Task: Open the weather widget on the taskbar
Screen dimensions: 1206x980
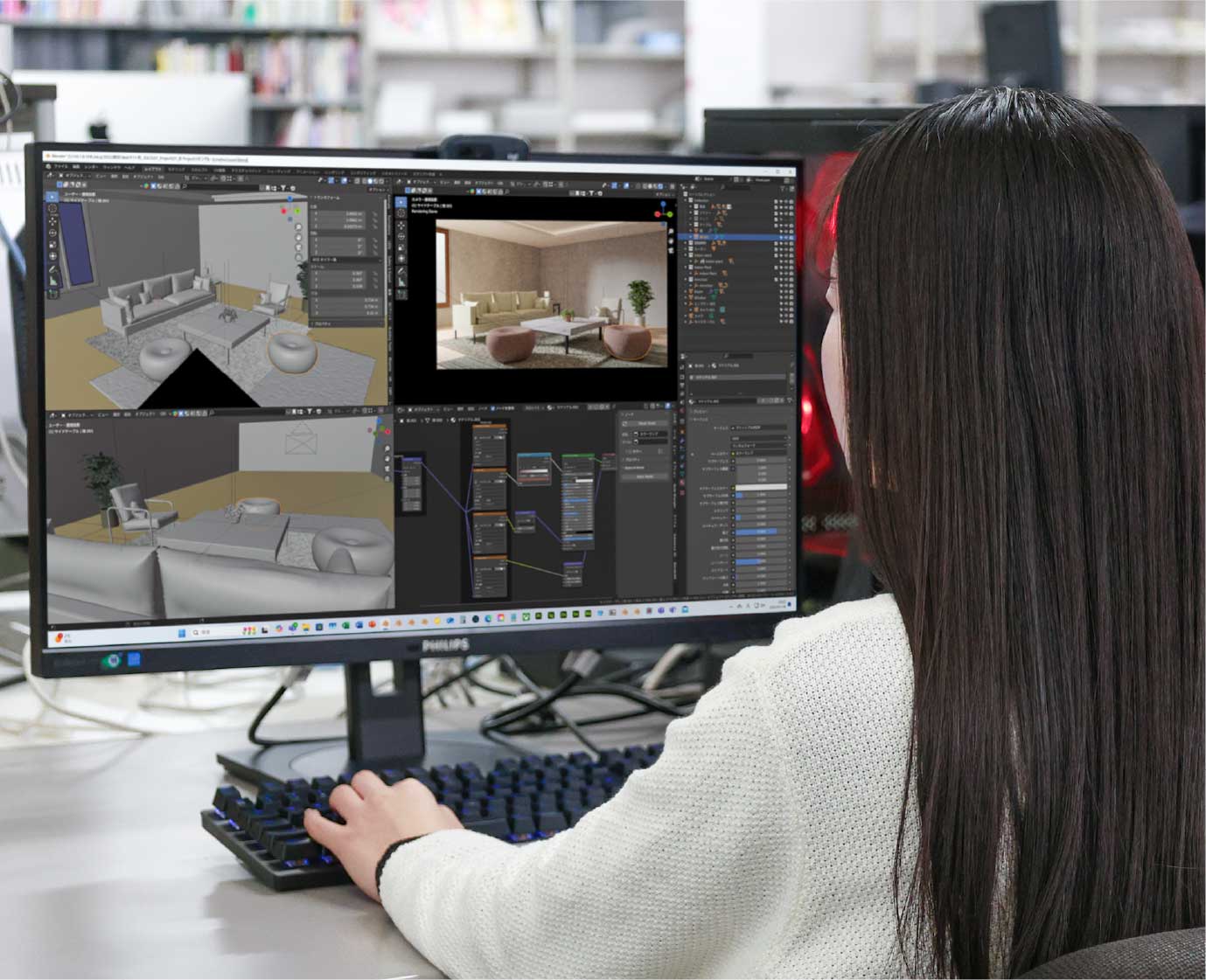Action: point(63,638)
